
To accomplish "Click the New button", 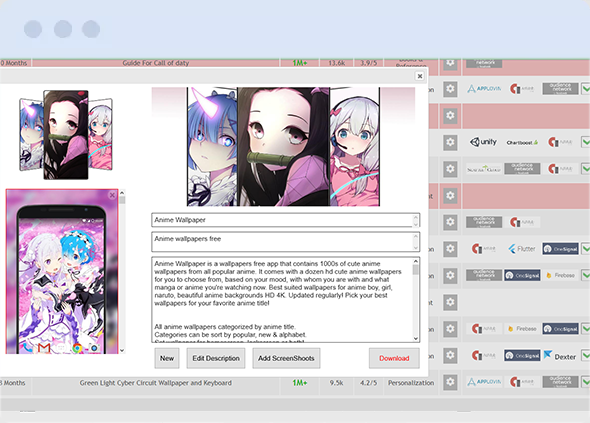I will (x=167, y=358).
